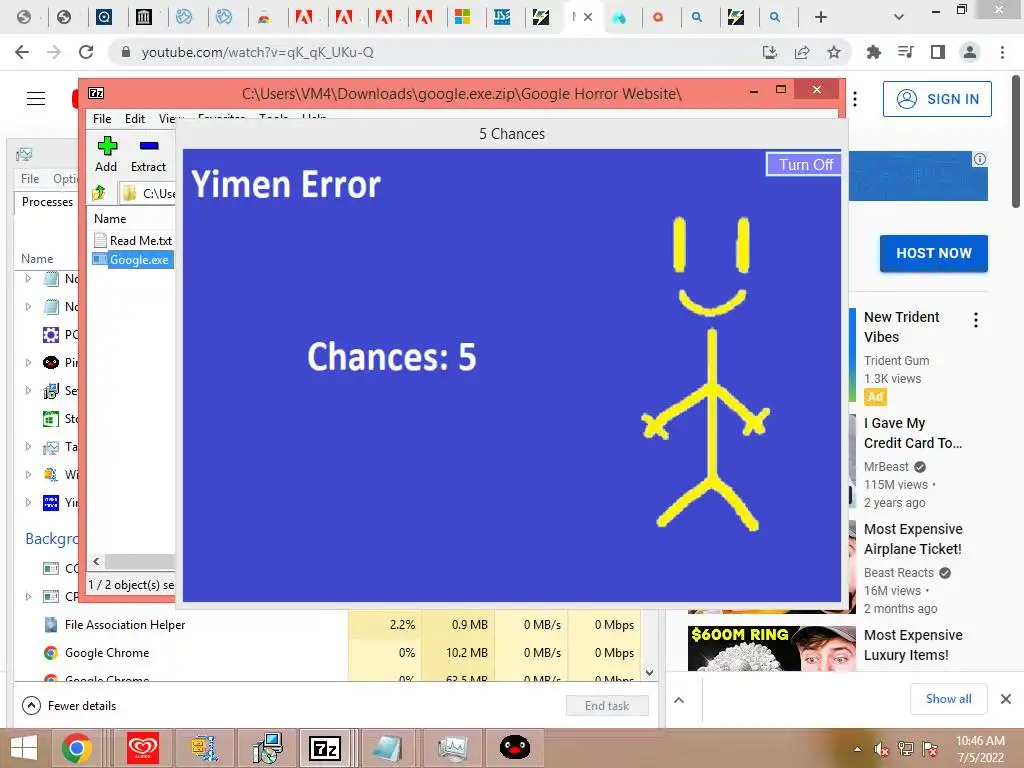
Task: Open Chrome tab search dropdown
Action: [899, 18]
